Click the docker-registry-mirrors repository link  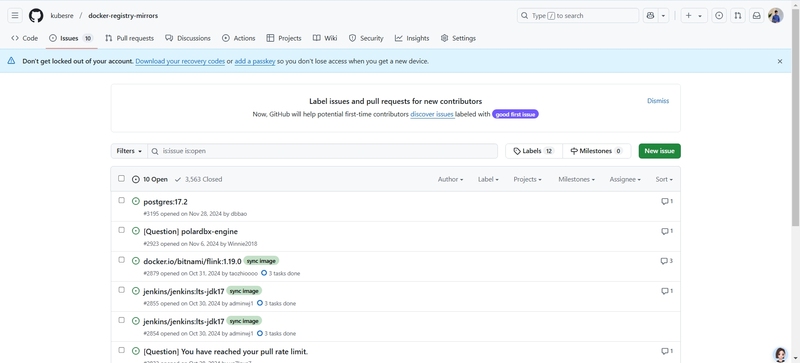[123, 16]
